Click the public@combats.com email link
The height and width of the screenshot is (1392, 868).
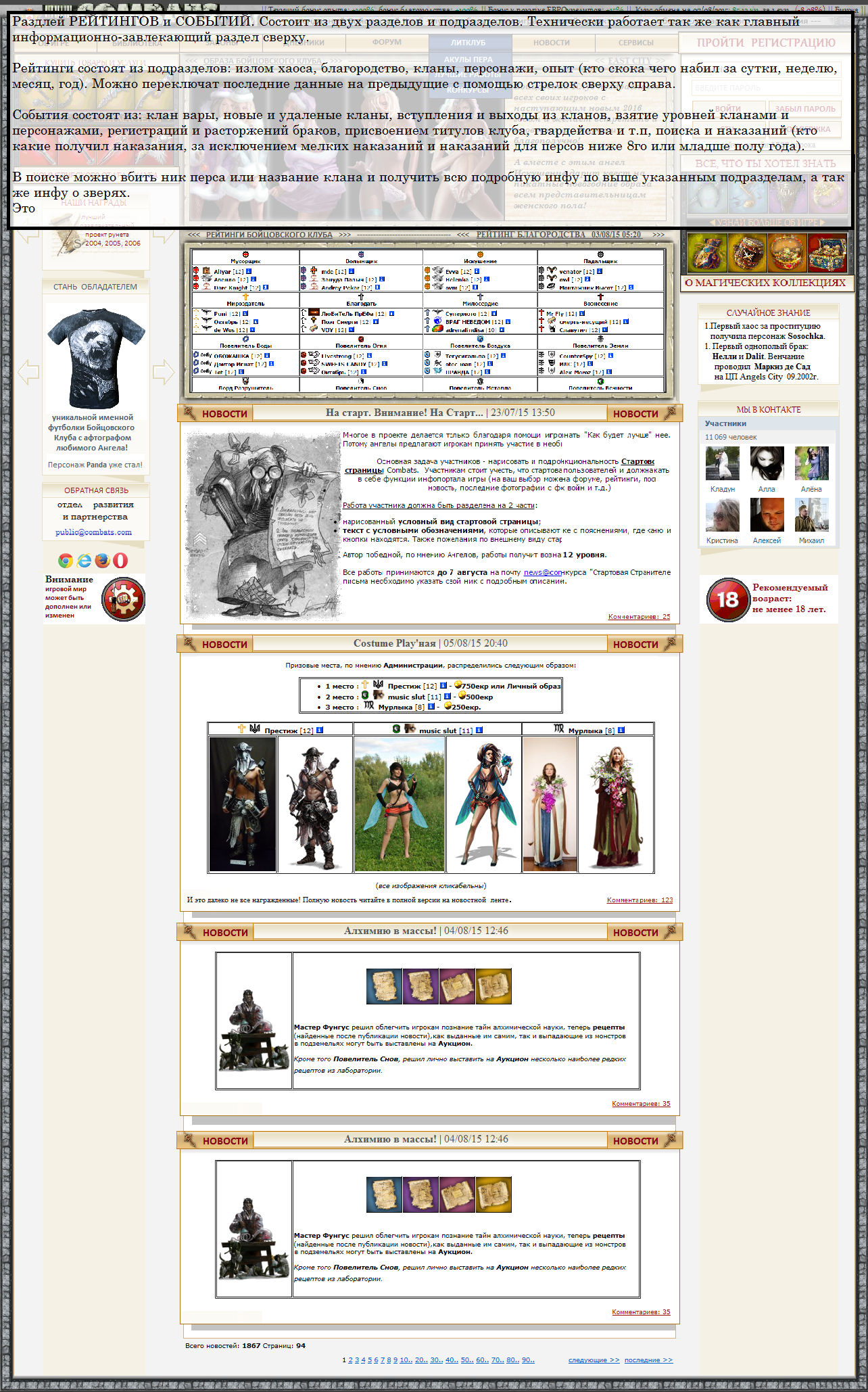(x=93, y=532)
